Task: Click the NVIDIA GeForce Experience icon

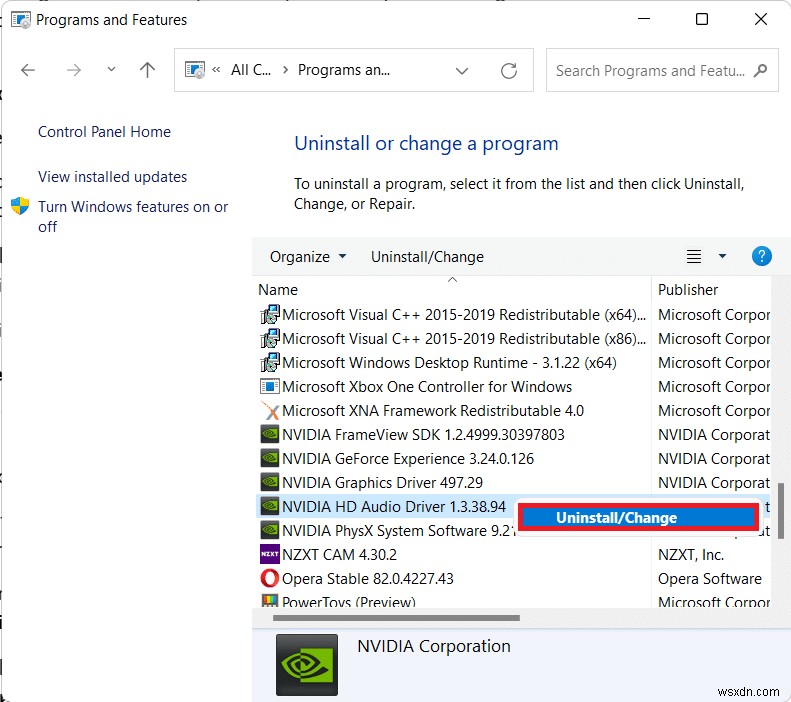Action: coord(269,458)
